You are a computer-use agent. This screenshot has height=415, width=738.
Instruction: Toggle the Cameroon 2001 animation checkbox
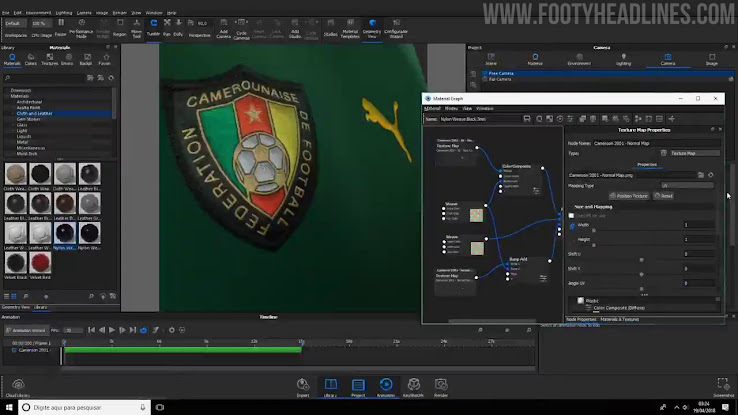point(14,350)
